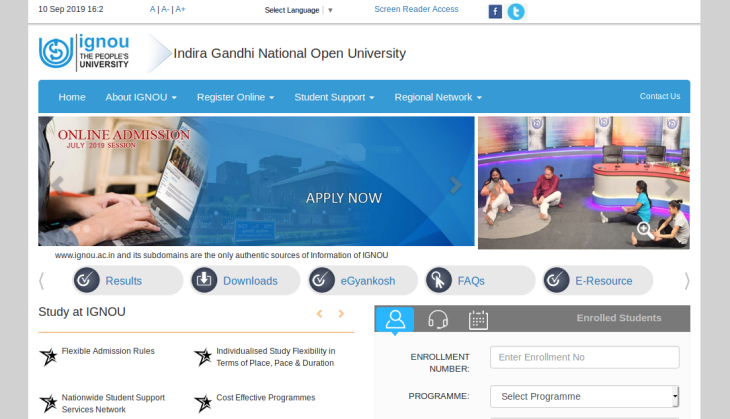The image size is (730, 419).
Task: Click Flexible Admission Rules text
Action: [108, 351]
